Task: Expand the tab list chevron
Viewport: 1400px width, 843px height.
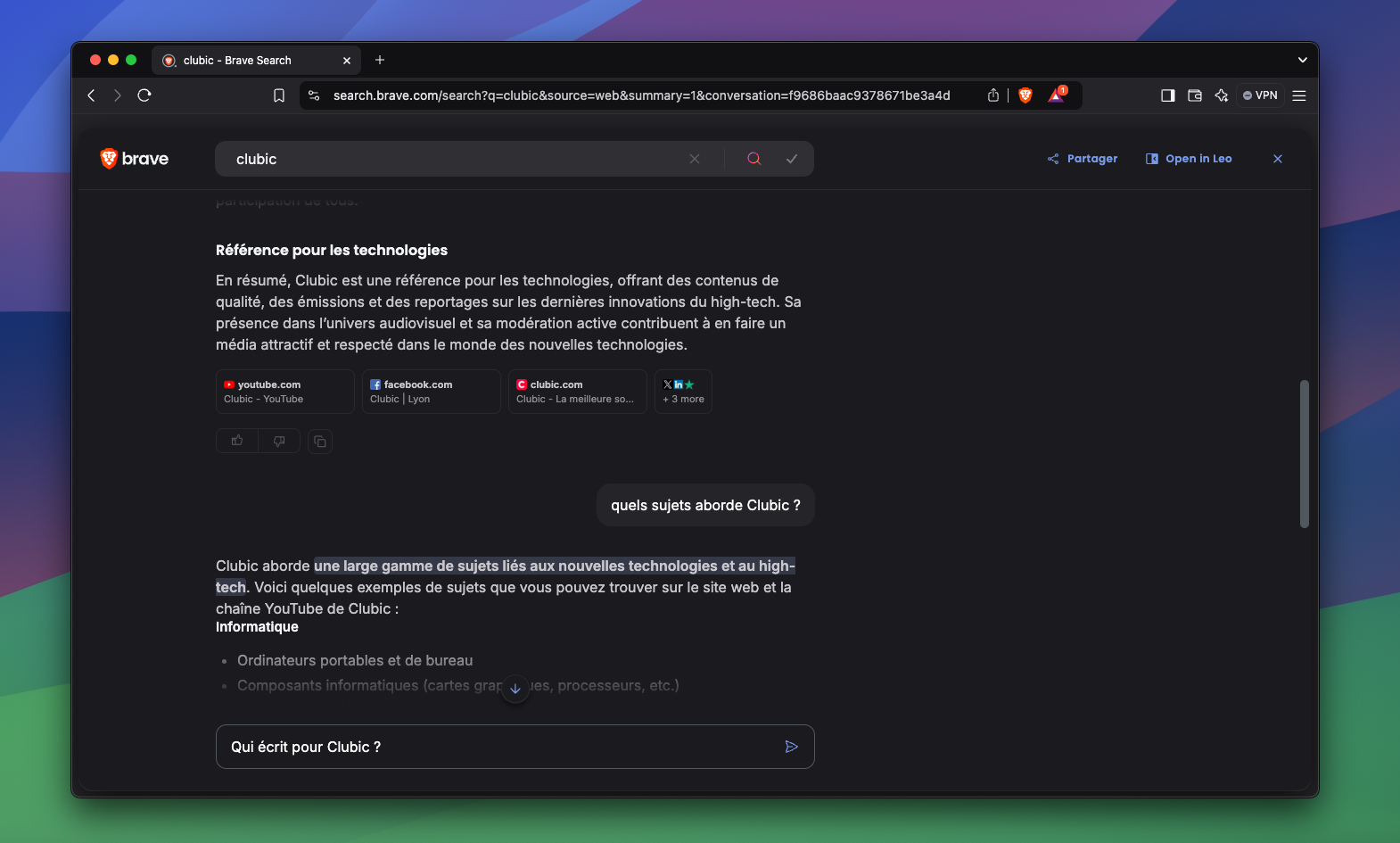Action: (x=1302, y=60)
